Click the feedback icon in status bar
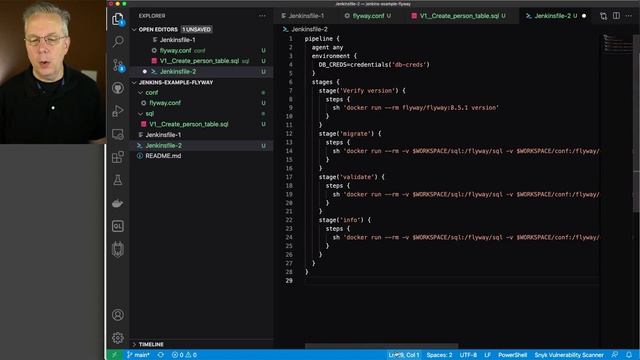 615,355
